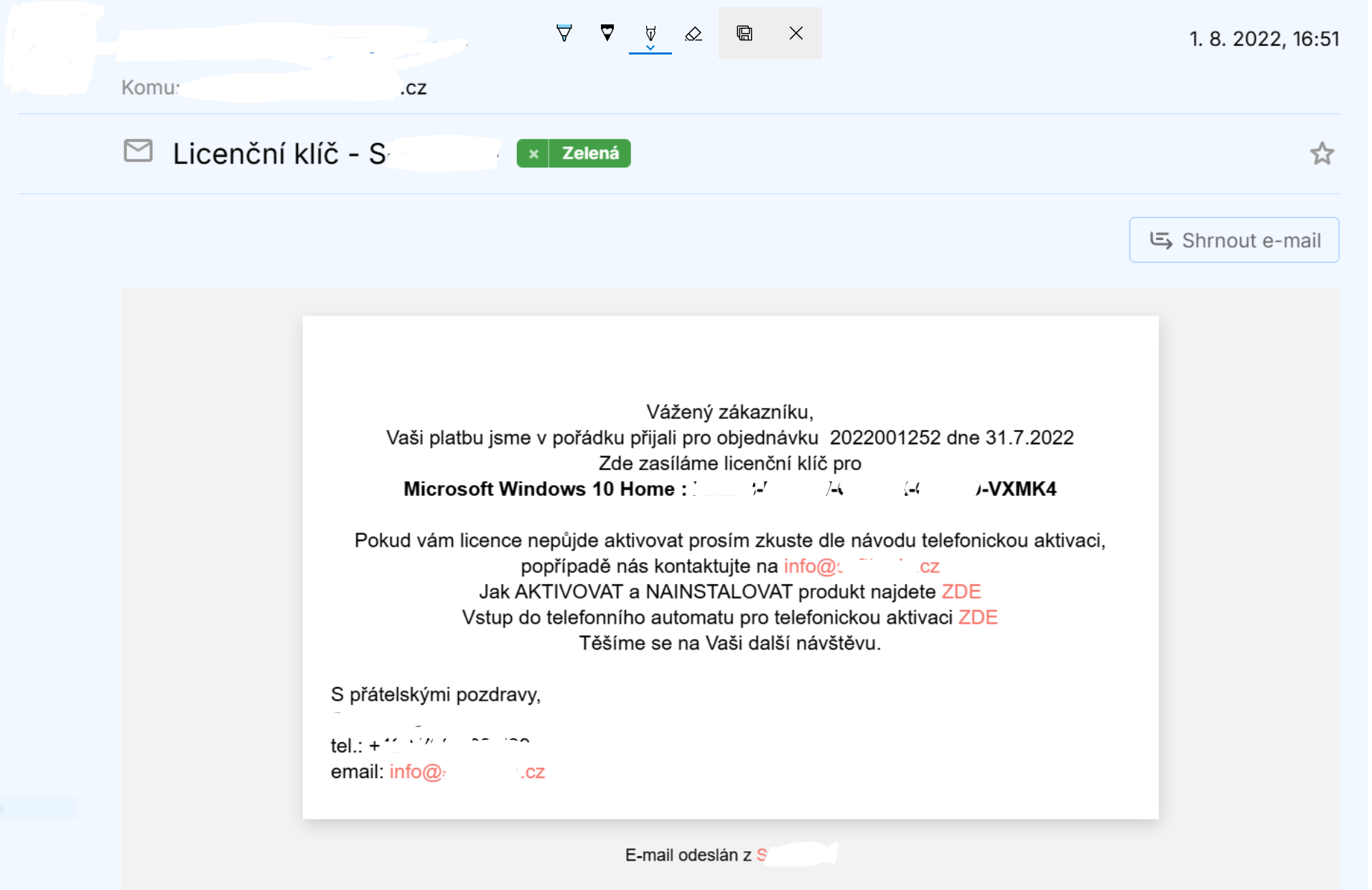Screen dimensions: 1372x890
Task: Select the black pencil annotation tool
Action: point(607,33)
